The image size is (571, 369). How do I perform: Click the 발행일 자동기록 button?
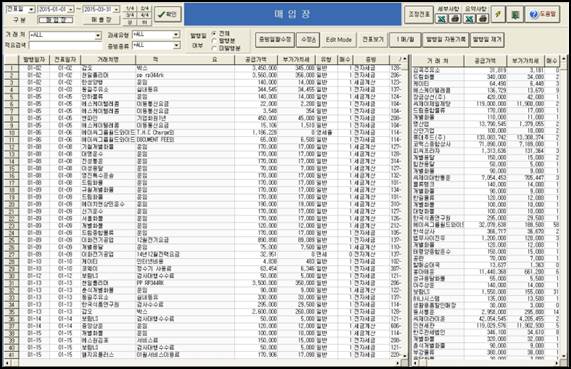[445, 39]
